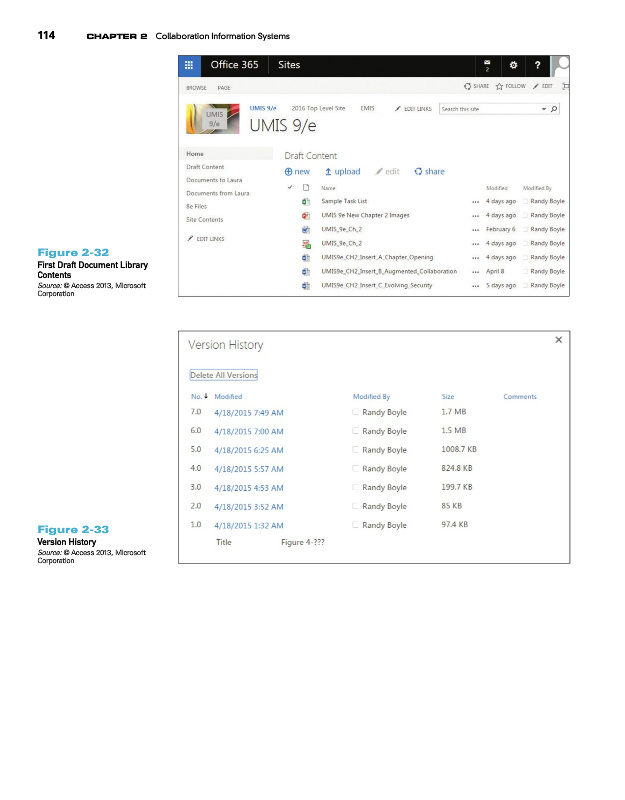
Task: Share the Draft Content library
Action: click(x=429, y=172)
